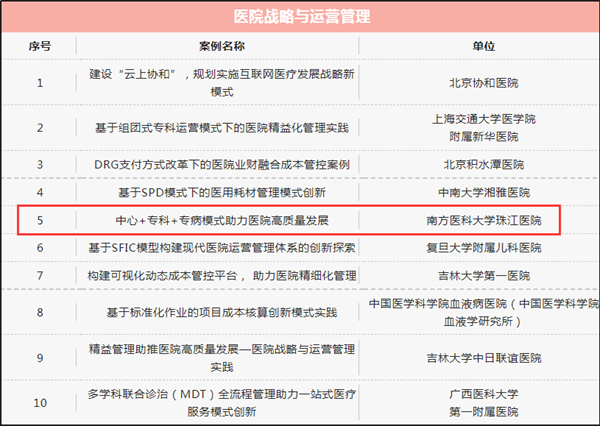Select row number 3 cell

[x=40, y=165]
